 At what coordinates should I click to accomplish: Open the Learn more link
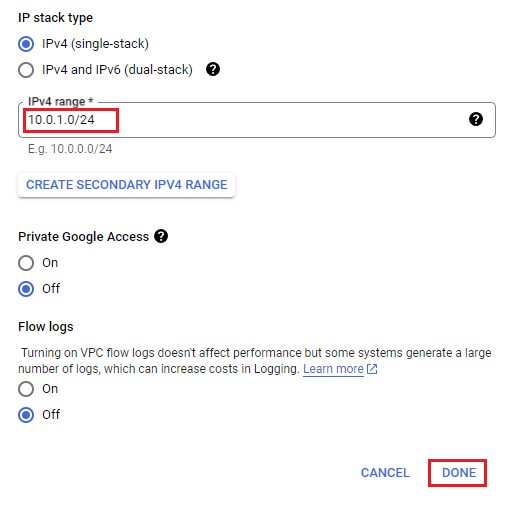333,369
